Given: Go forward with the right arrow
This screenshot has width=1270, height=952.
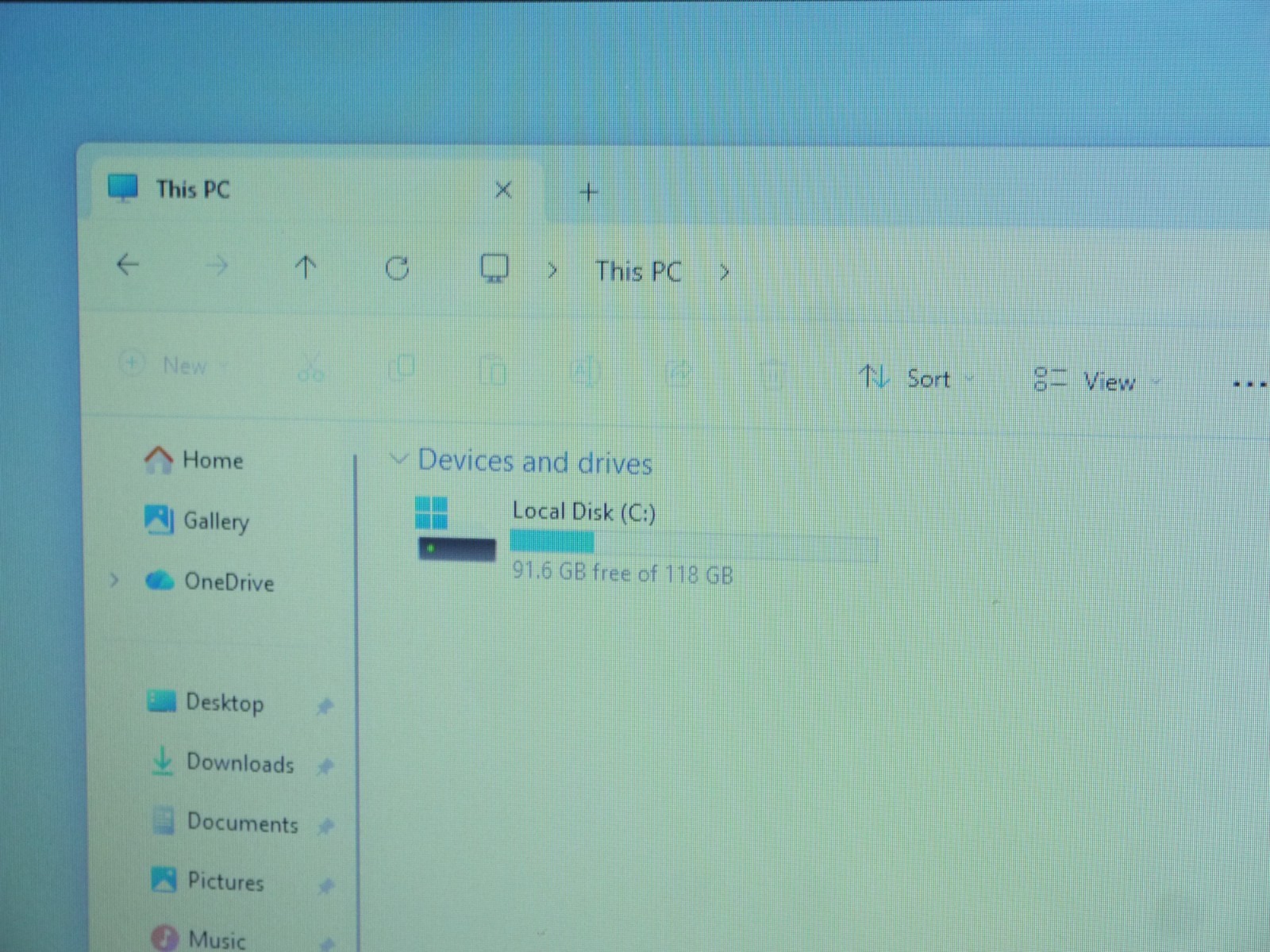Looking at the screenshot, I should click(217, 265).
